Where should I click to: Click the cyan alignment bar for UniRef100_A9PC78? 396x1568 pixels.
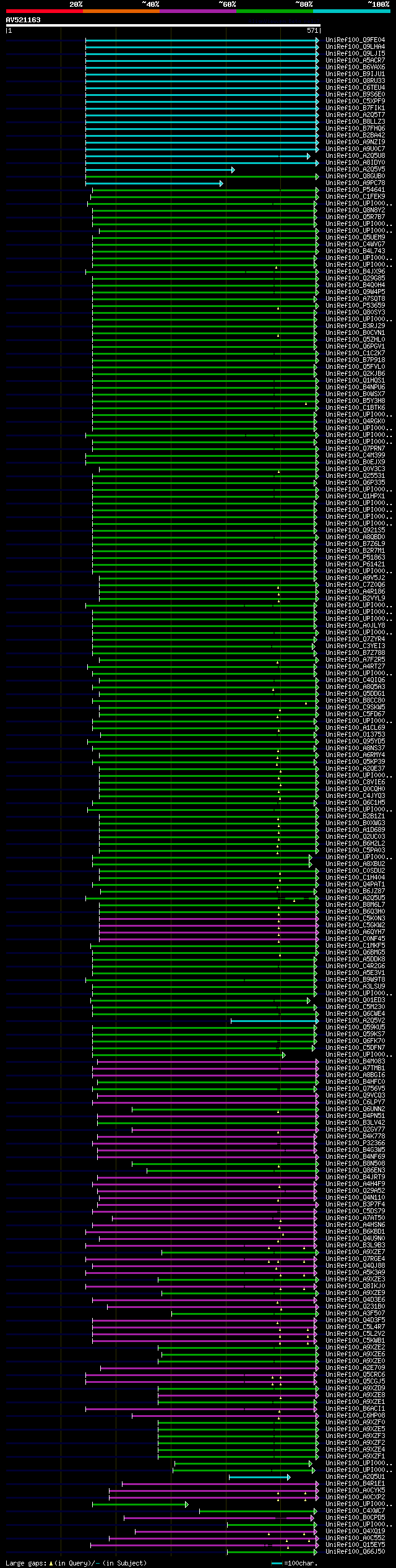point(154,183)
